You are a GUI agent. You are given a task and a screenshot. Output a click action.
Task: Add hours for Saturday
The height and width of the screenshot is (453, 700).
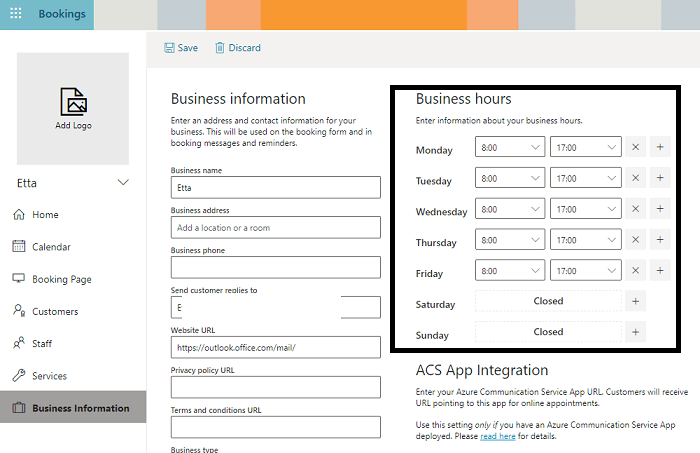[636, 301]
